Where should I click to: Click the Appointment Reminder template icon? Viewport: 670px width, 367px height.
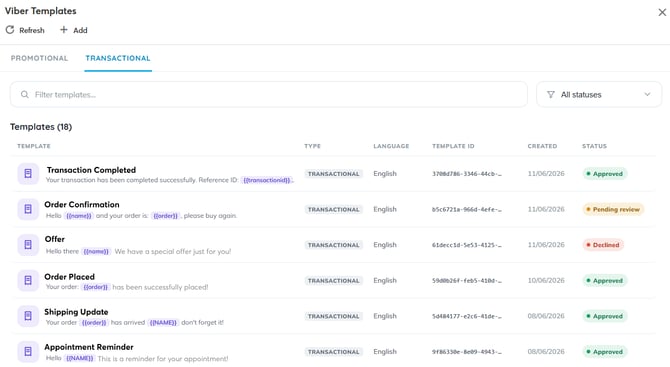click(28, 351)
